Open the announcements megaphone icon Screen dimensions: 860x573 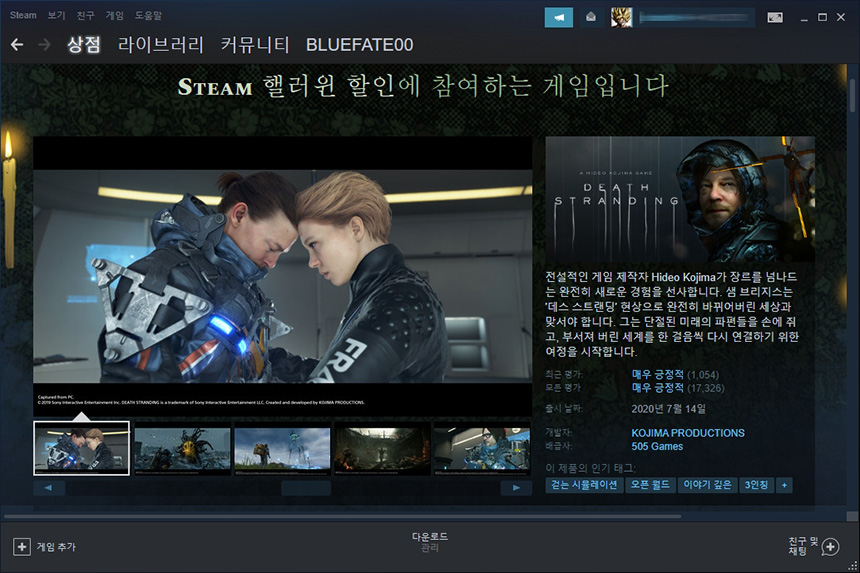558,18
